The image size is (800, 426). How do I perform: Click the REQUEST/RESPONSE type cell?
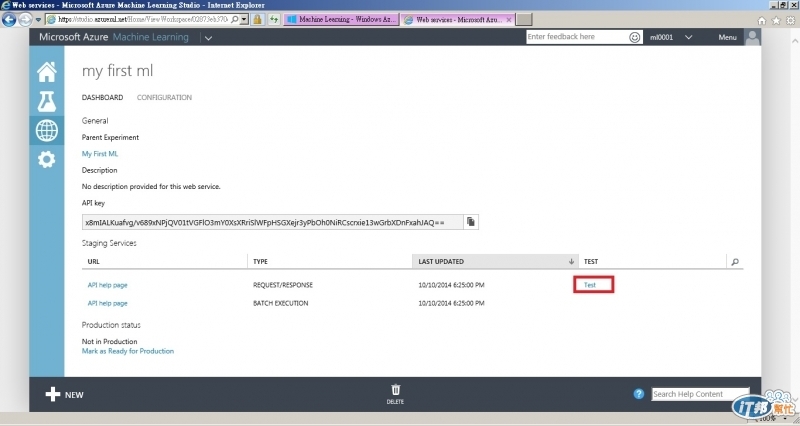(x=283, y=285)
